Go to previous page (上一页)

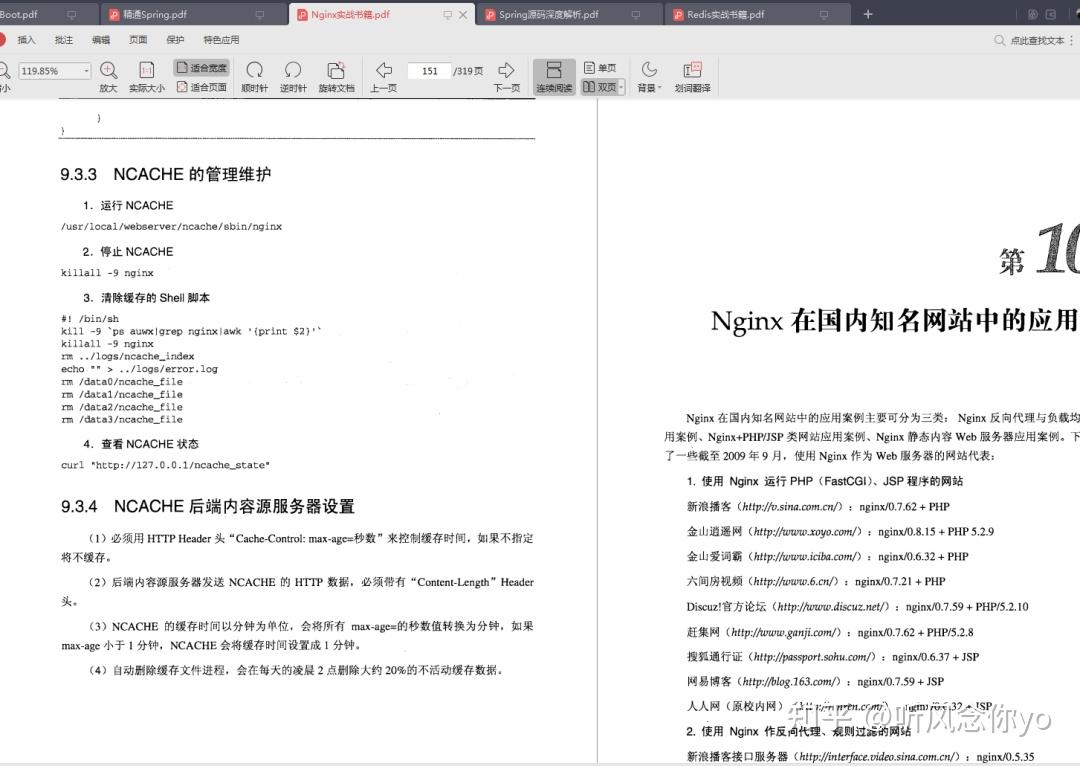(384, 76)
